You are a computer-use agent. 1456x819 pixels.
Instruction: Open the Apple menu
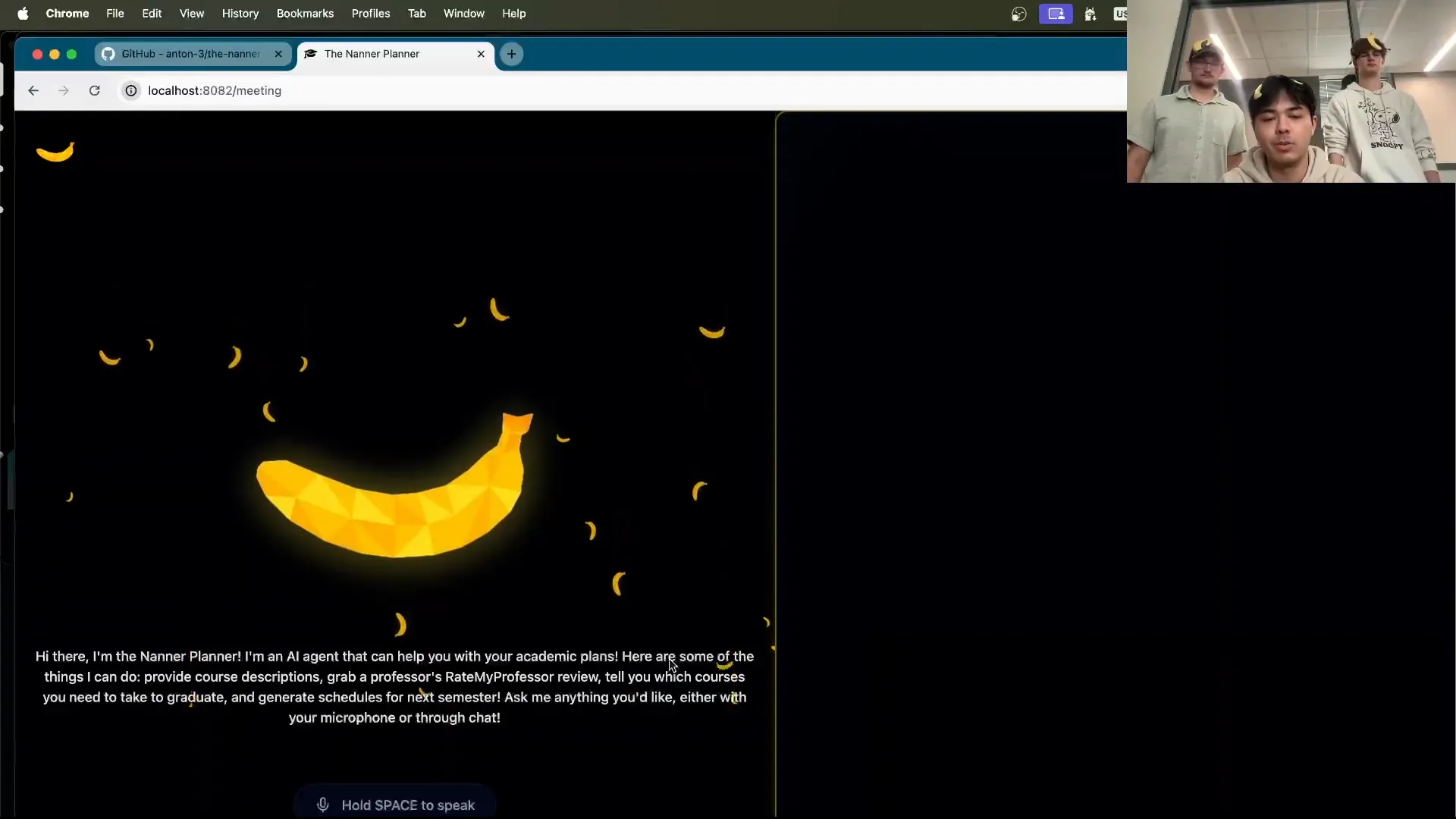22,13
